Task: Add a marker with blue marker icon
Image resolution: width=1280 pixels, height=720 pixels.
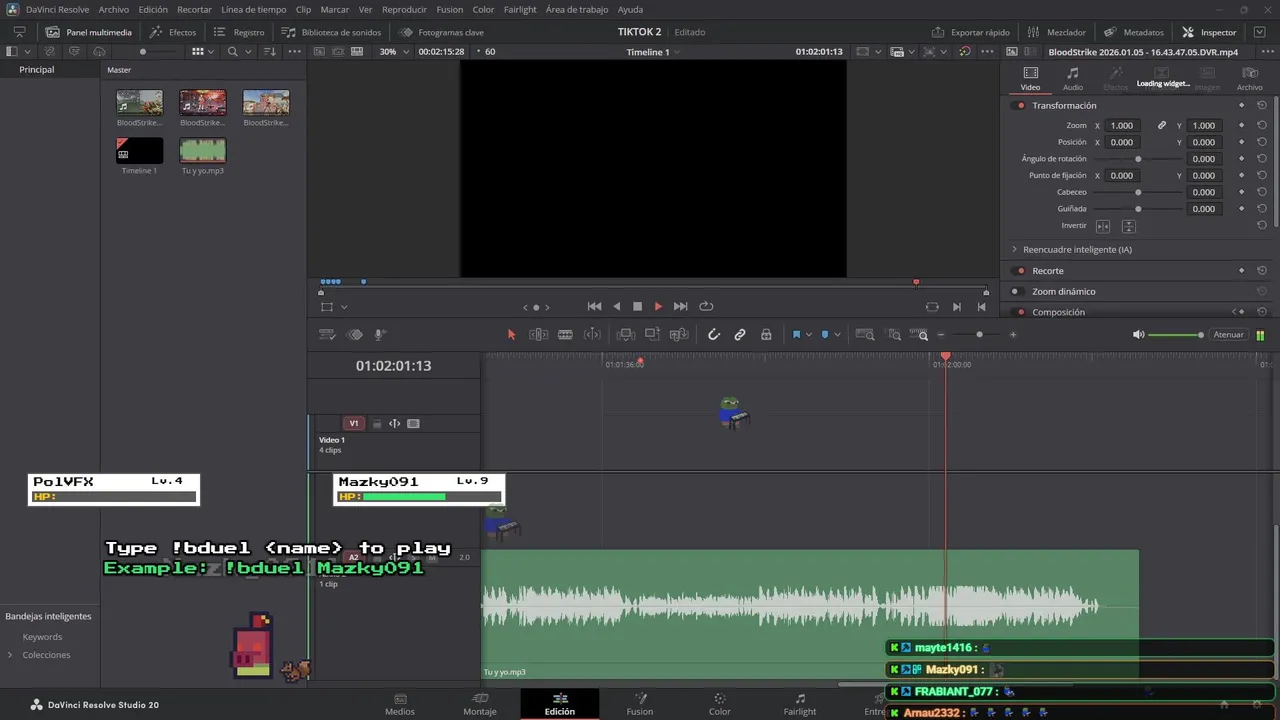Action: (x=824, y=335)
